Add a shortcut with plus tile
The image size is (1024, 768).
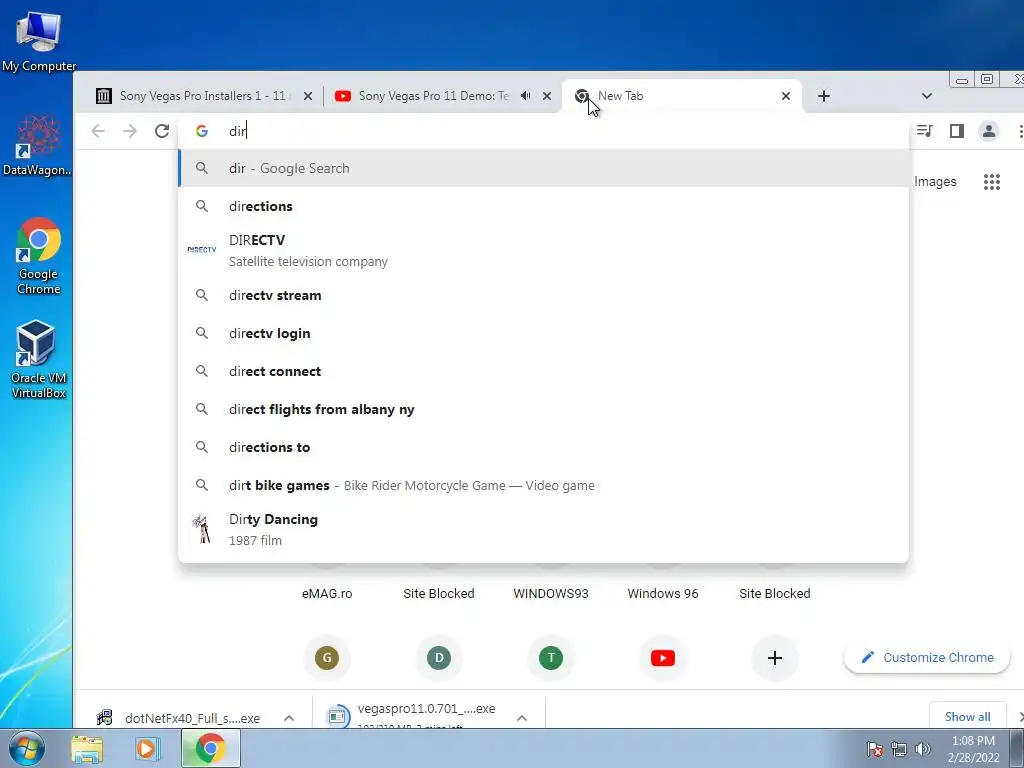click(775, 658)
